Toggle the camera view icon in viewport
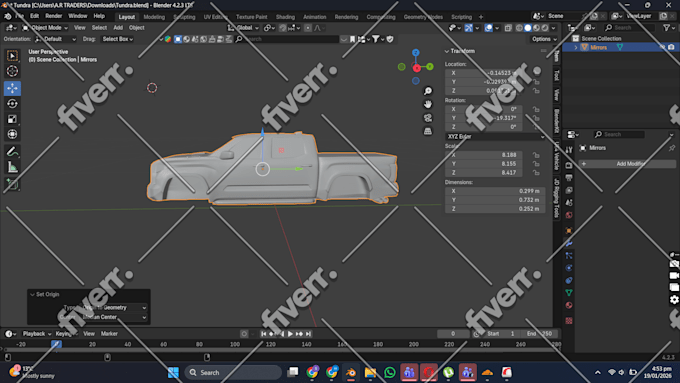 (x=428, y=118)
